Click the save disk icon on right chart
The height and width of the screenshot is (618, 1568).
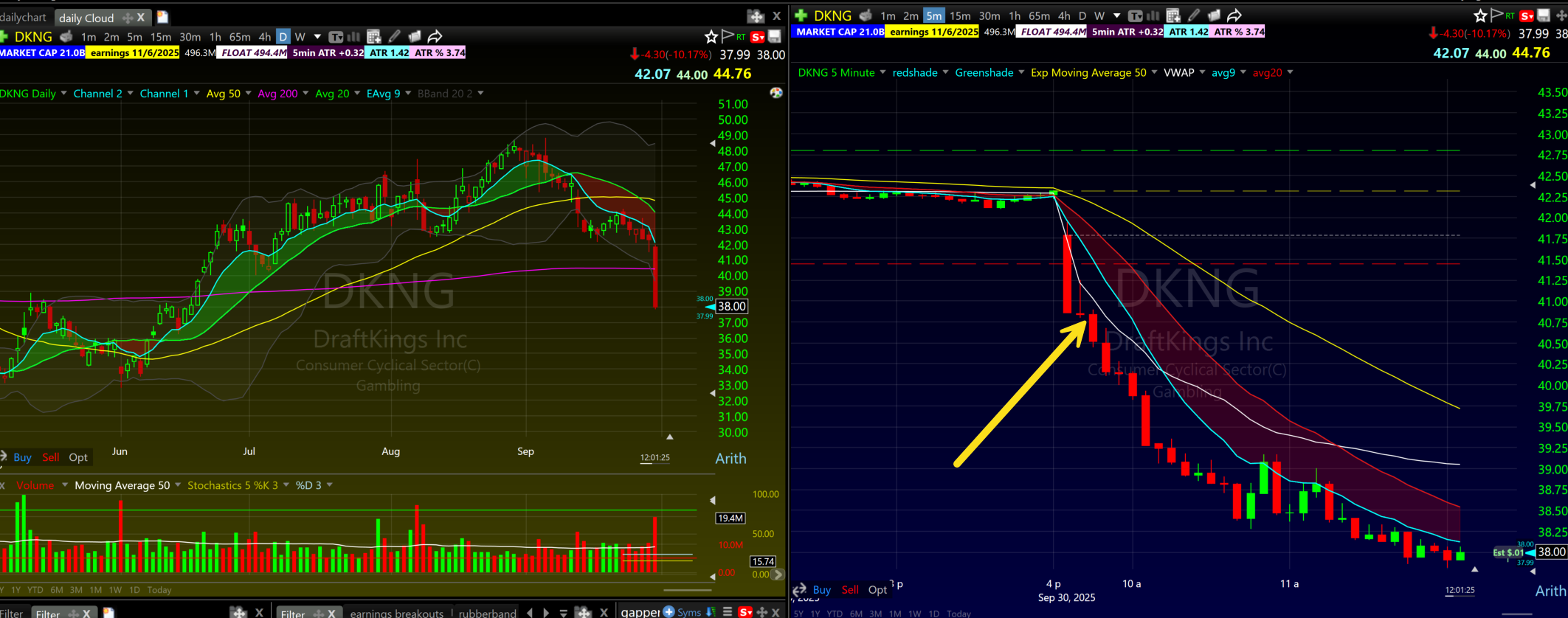coord(1544,15)
